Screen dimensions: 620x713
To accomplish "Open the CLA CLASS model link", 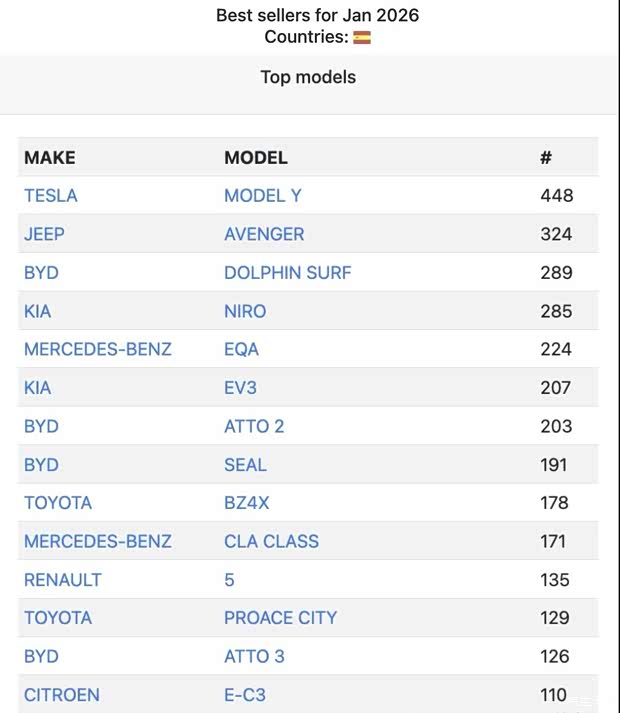I will click(271, 541).
